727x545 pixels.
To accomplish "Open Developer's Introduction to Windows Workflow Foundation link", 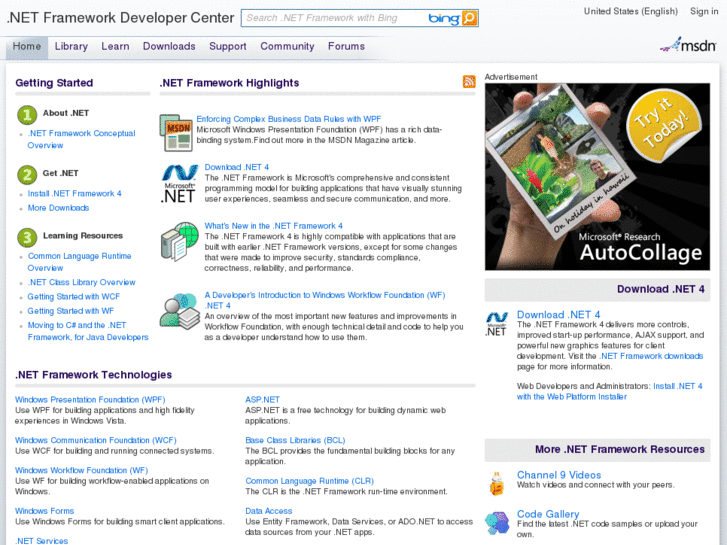I will [325, 300].
